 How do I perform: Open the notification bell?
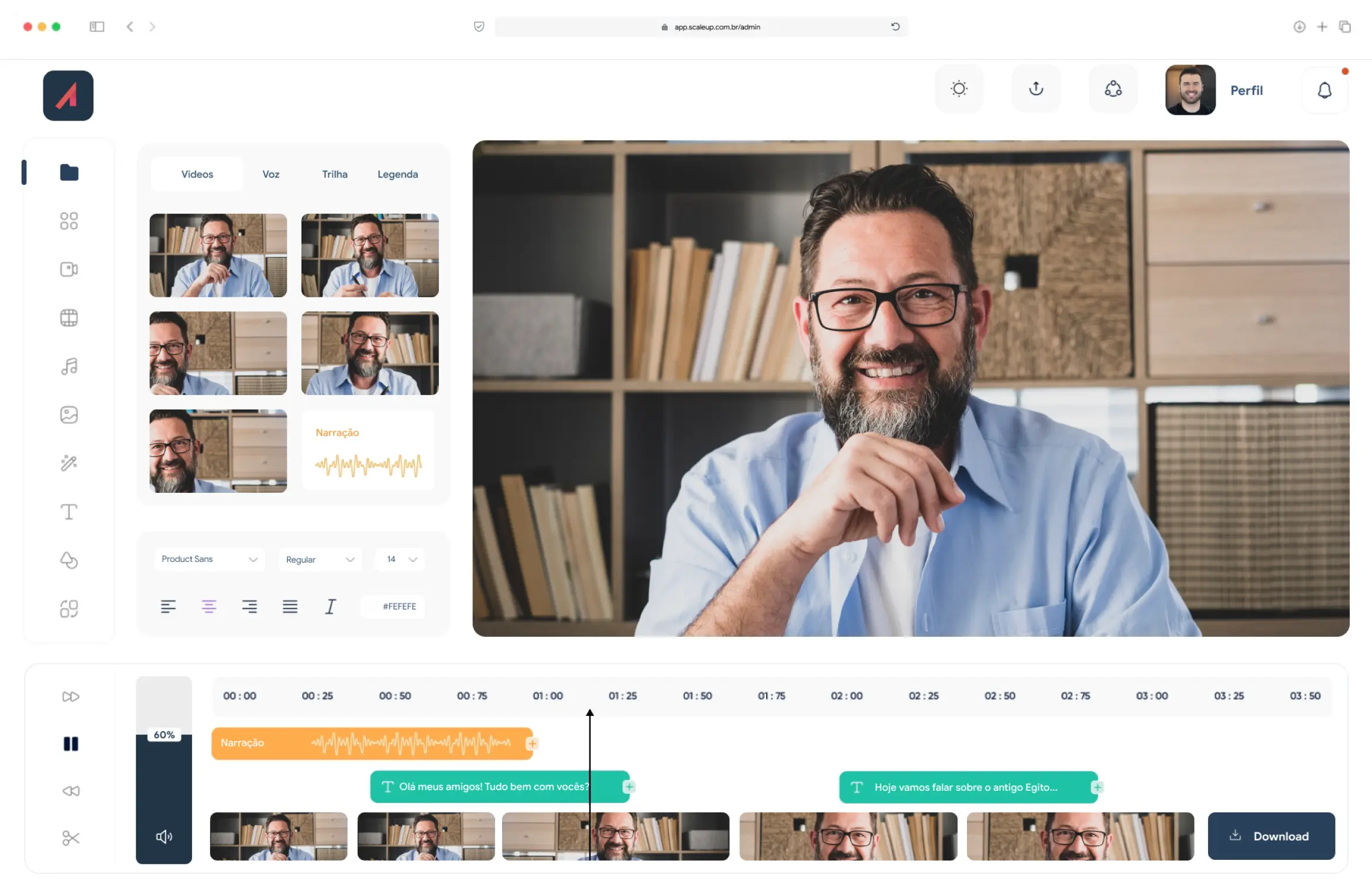(x=1325, y=90)
